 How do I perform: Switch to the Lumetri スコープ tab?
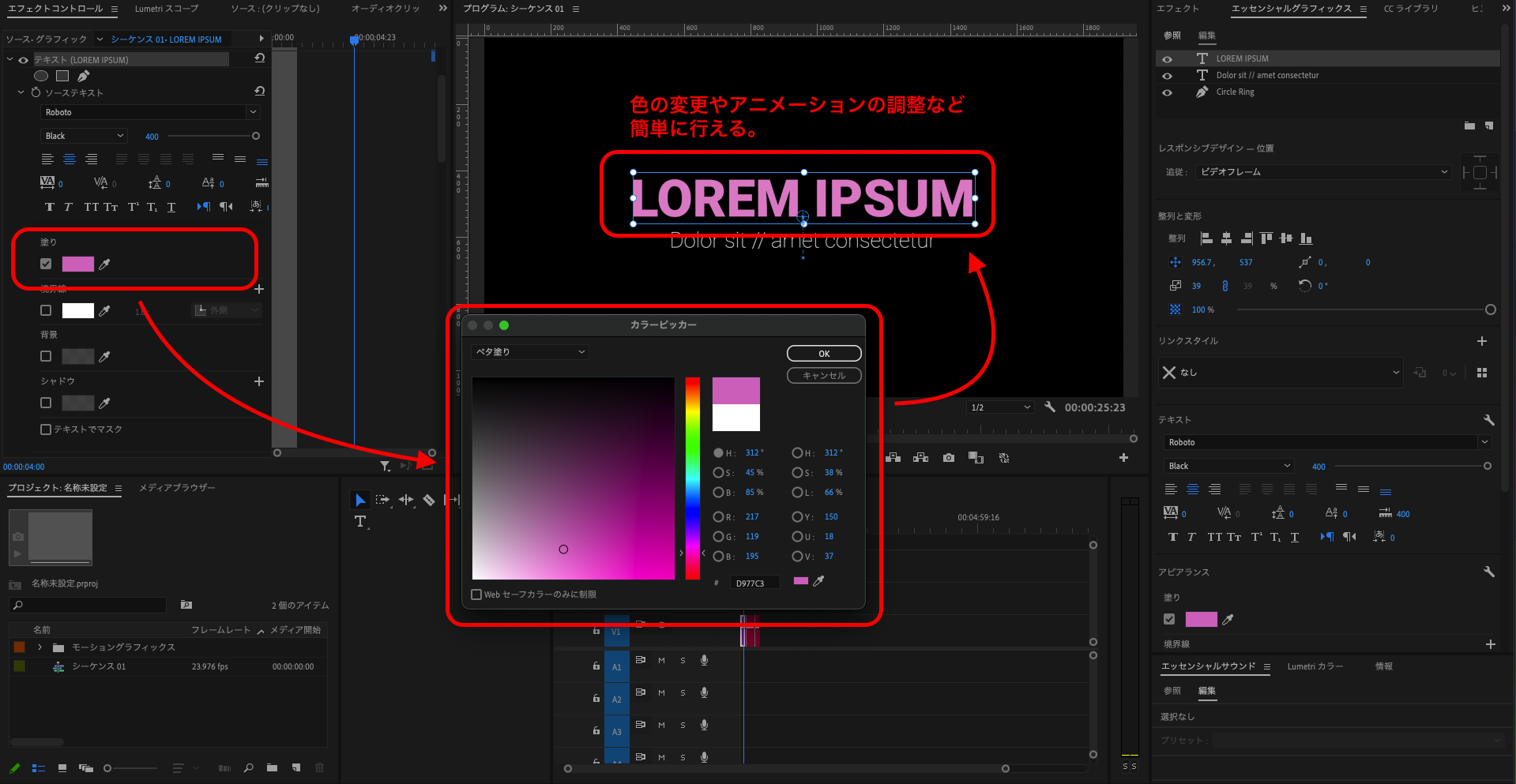pyautogui.click(x=167, y=9)
